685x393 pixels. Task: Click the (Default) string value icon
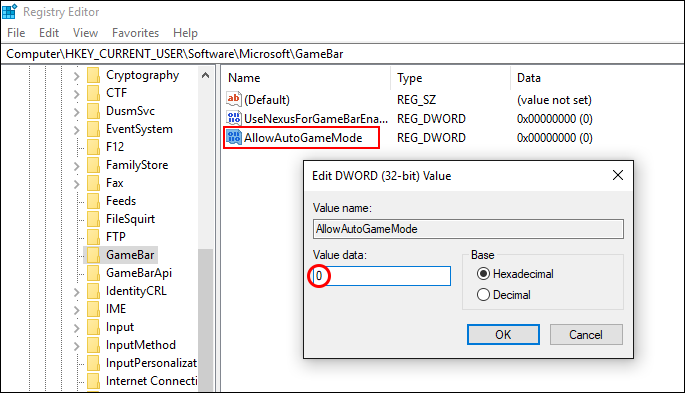[233, 99]
